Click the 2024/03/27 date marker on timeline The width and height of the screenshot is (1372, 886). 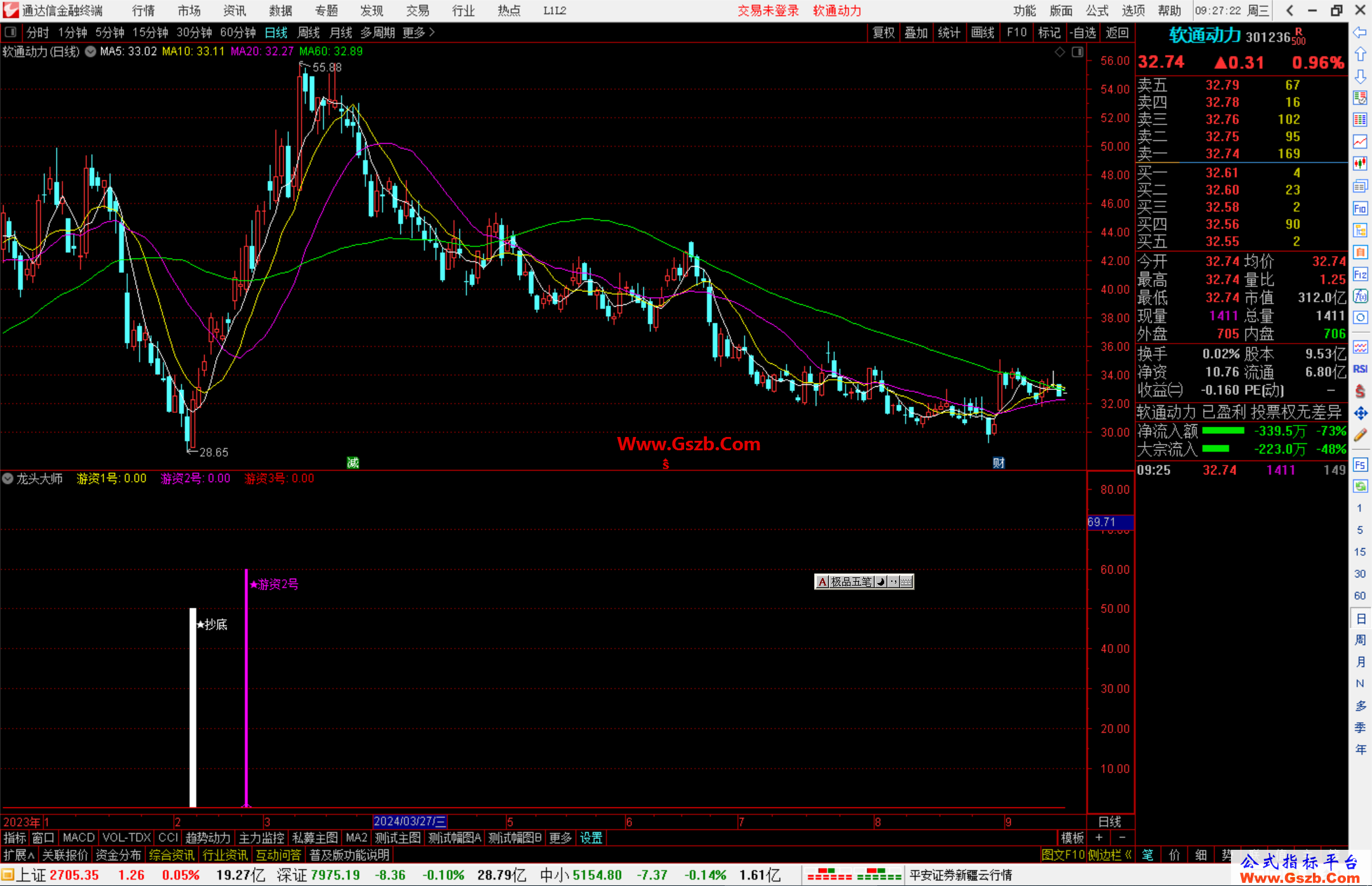pos(410,822)
